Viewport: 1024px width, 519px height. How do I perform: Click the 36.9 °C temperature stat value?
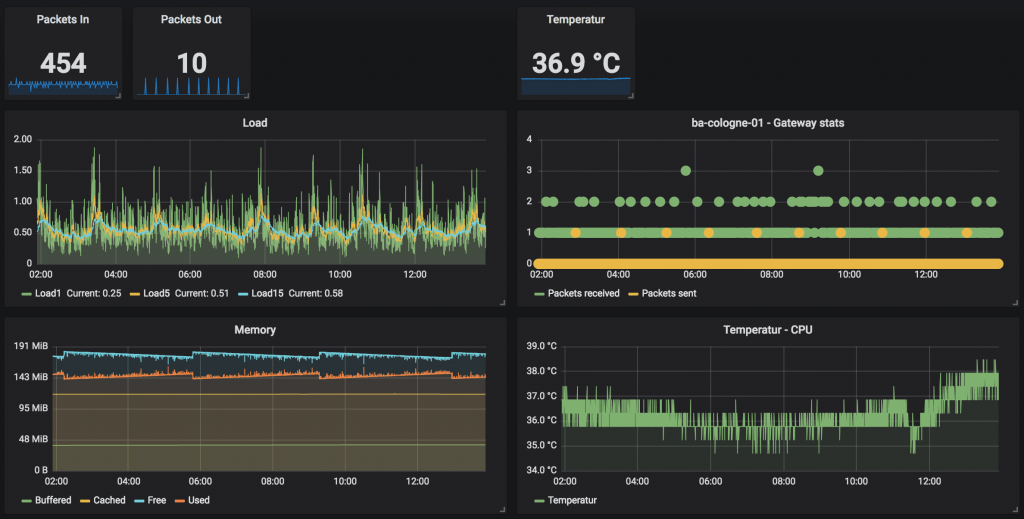pyautogui.click(x=575, y=64)
